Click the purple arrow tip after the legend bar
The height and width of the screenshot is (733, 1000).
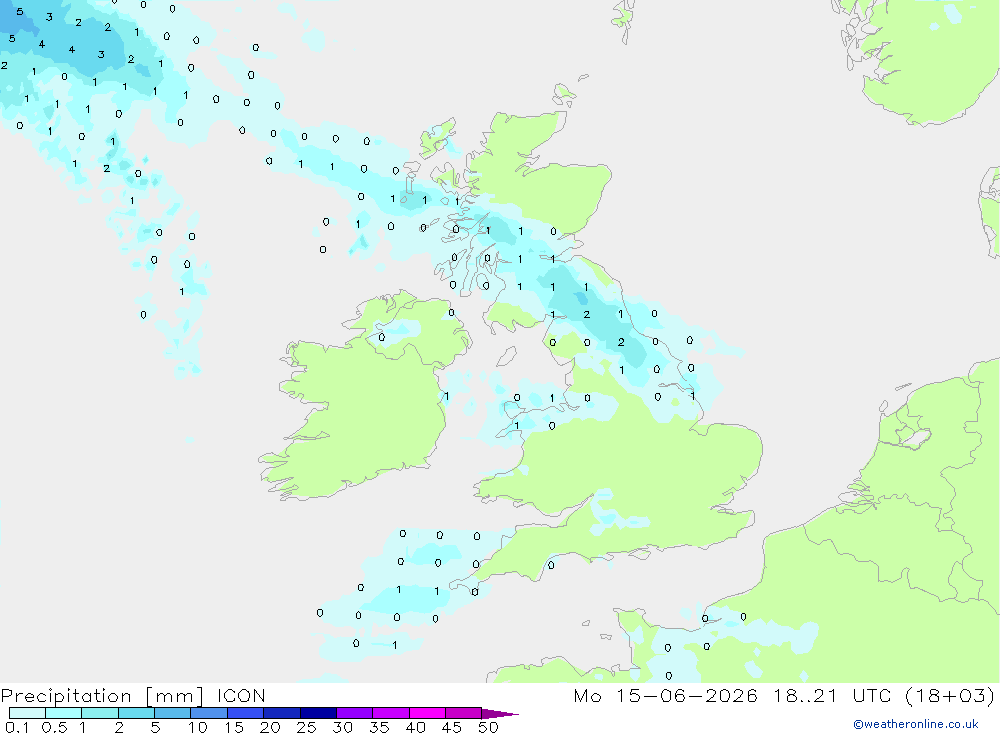pos(500,713)
